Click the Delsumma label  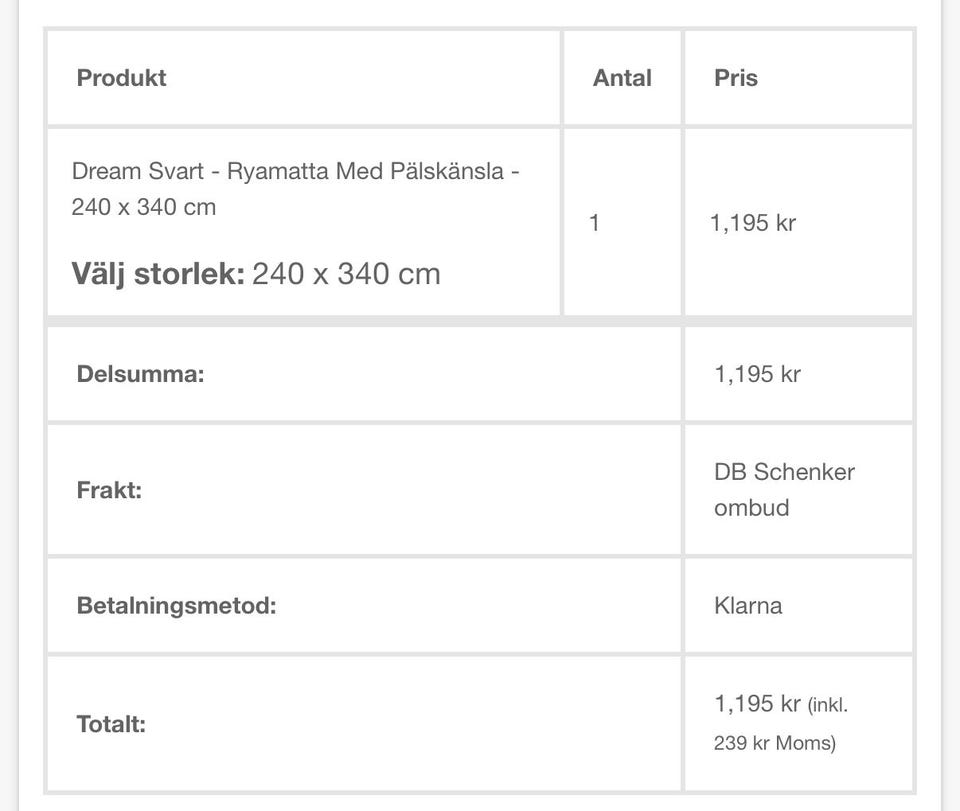click(140, 374)
